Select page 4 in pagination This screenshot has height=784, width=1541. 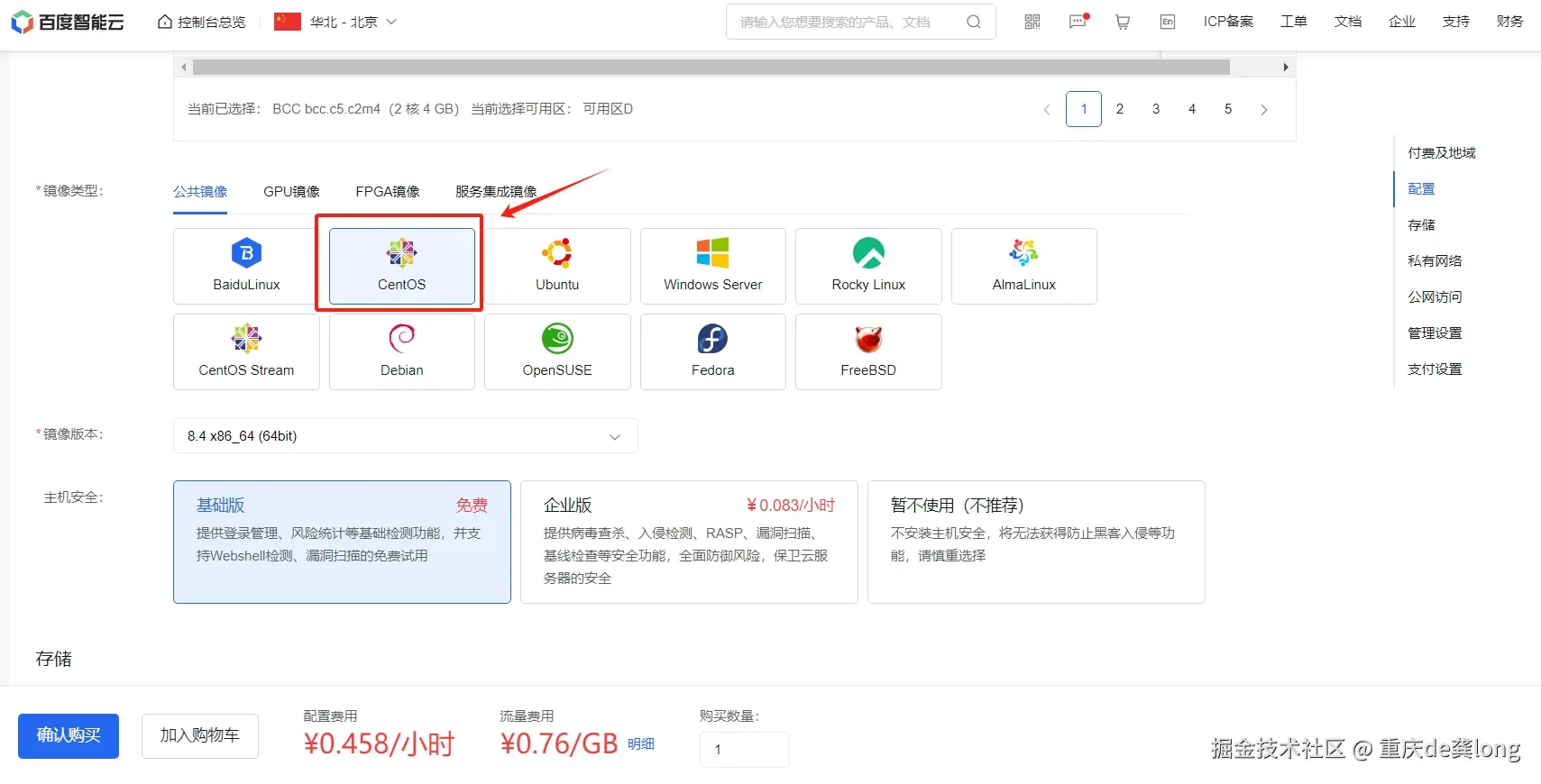click(1192, 109)
